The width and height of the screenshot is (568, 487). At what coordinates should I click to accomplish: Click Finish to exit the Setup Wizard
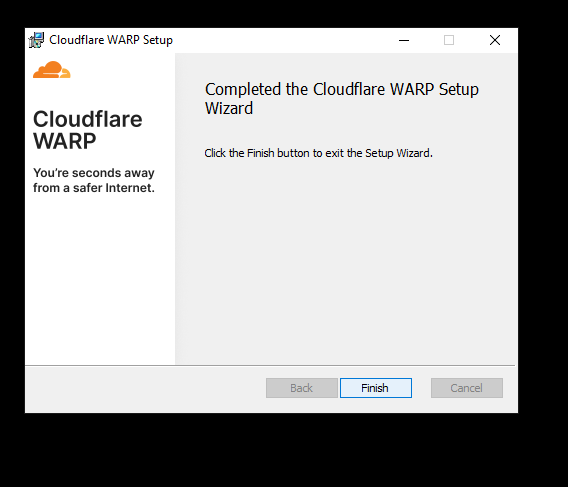click(376, 388)
